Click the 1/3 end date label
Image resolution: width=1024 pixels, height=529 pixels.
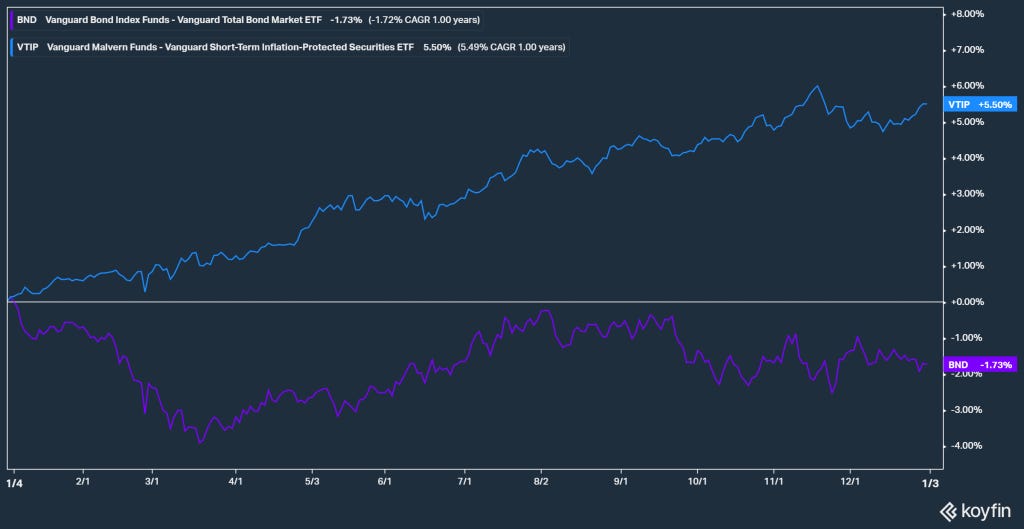(x=930, y=481)
